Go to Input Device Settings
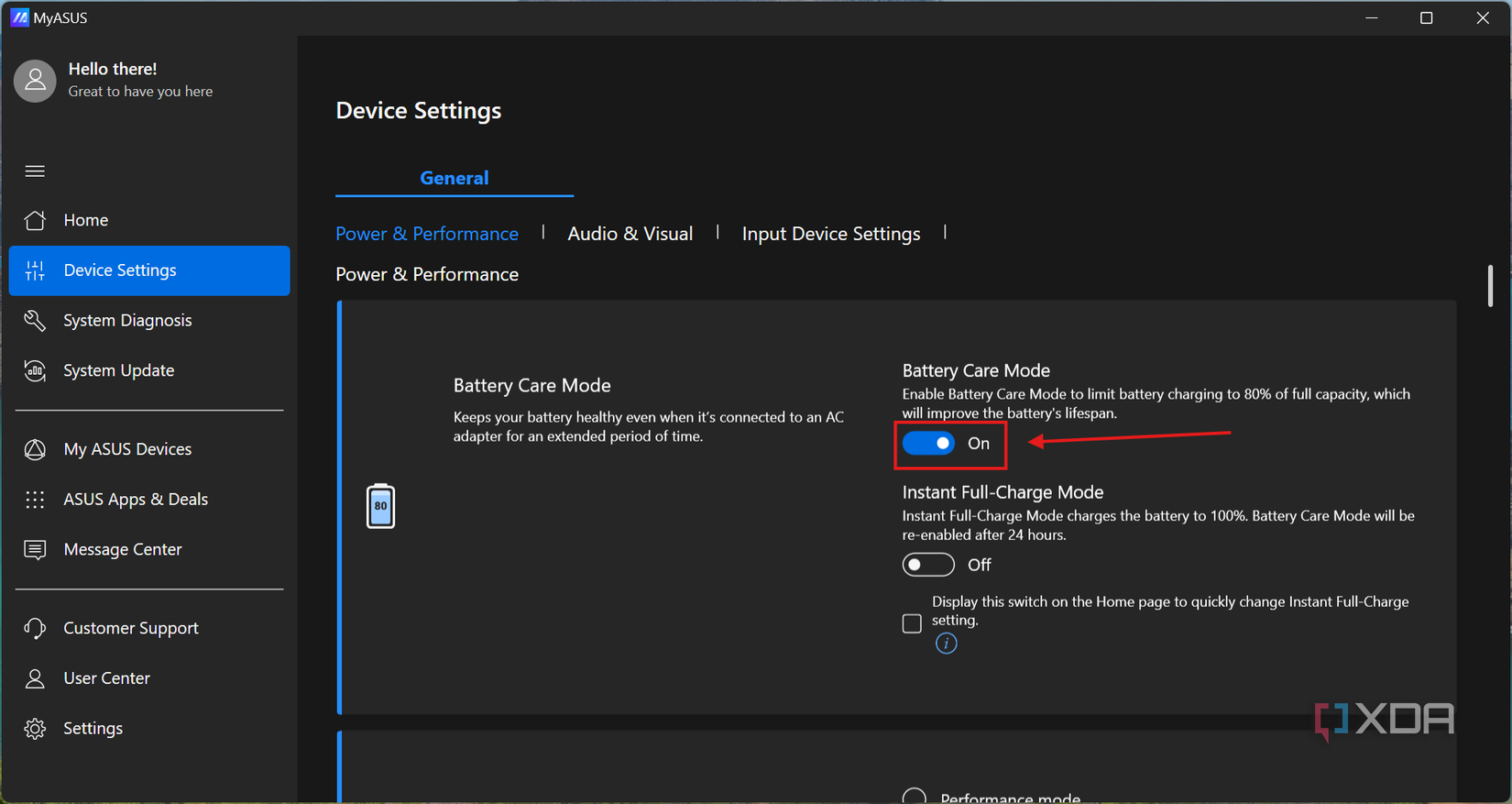The height and width of the screenshot is (804, 1512). click(830, 234)
